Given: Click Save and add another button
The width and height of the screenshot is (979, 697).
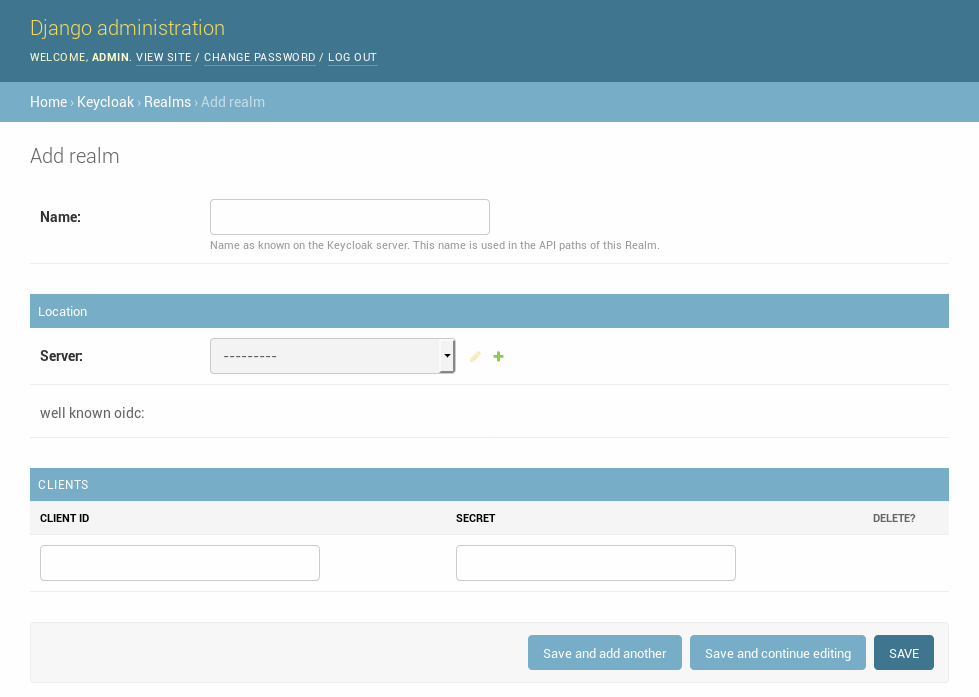Looking at the screenshot, I should coord(604,653).
